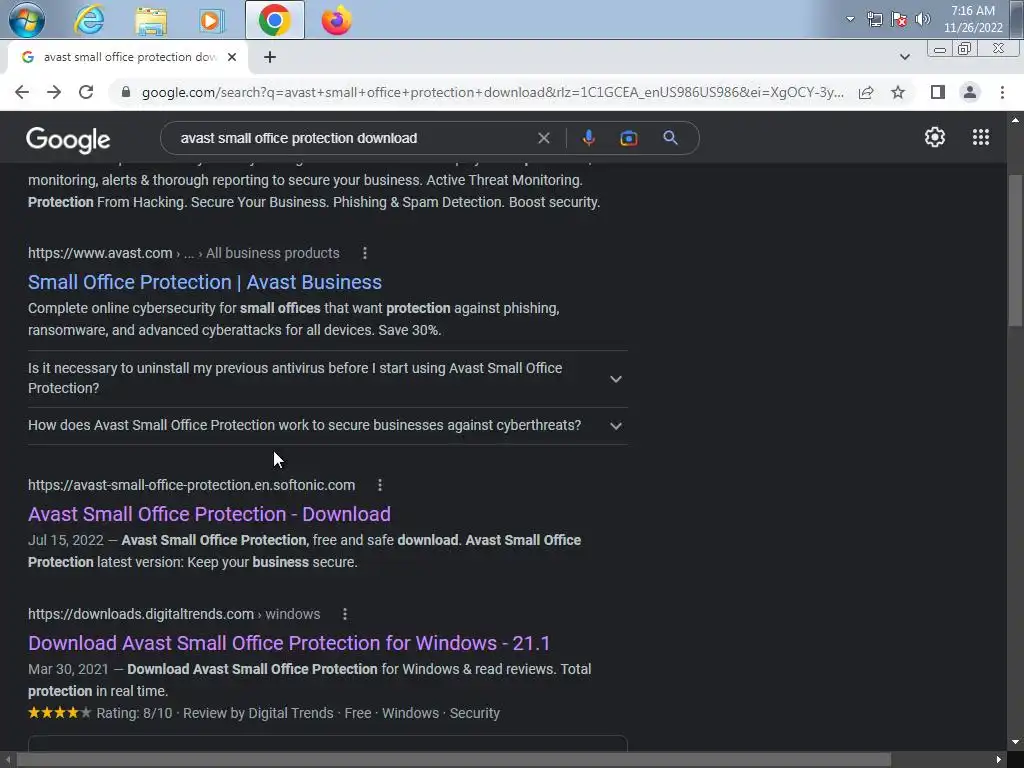This screenshot has height=768, width=1024.
Task: Click the horizontal scrollbar thumb
Action: click(454, 760)
